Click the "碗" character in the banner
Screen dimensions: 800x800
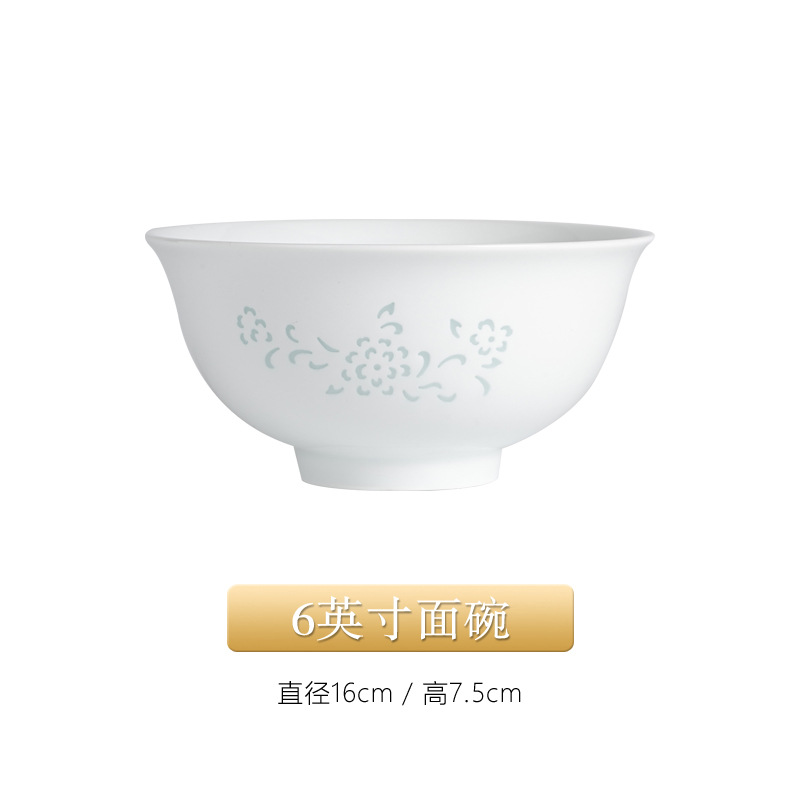pos(487,619)
